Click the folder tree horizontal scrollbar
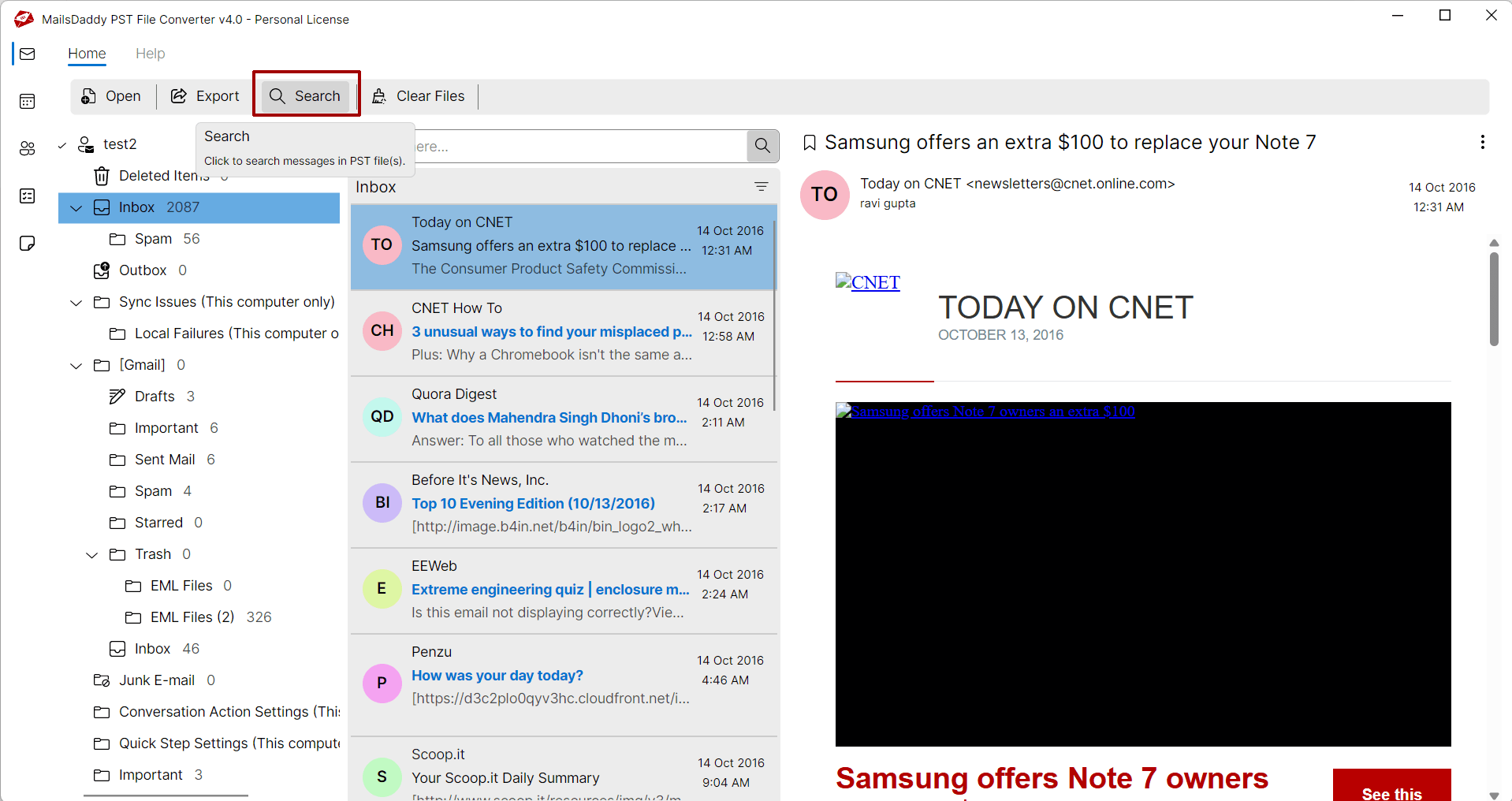The height and width of the screenshot is (801, 1512). [166, 796]
